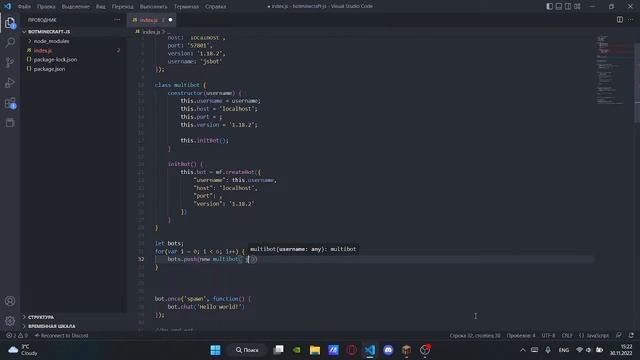Open the Выделение menu

coord(76,7)
